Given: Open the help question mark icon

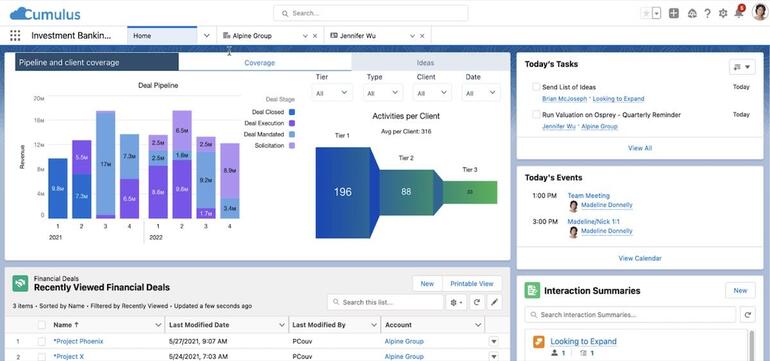Looking at the screenshot, I should click(x=707, y=14).
